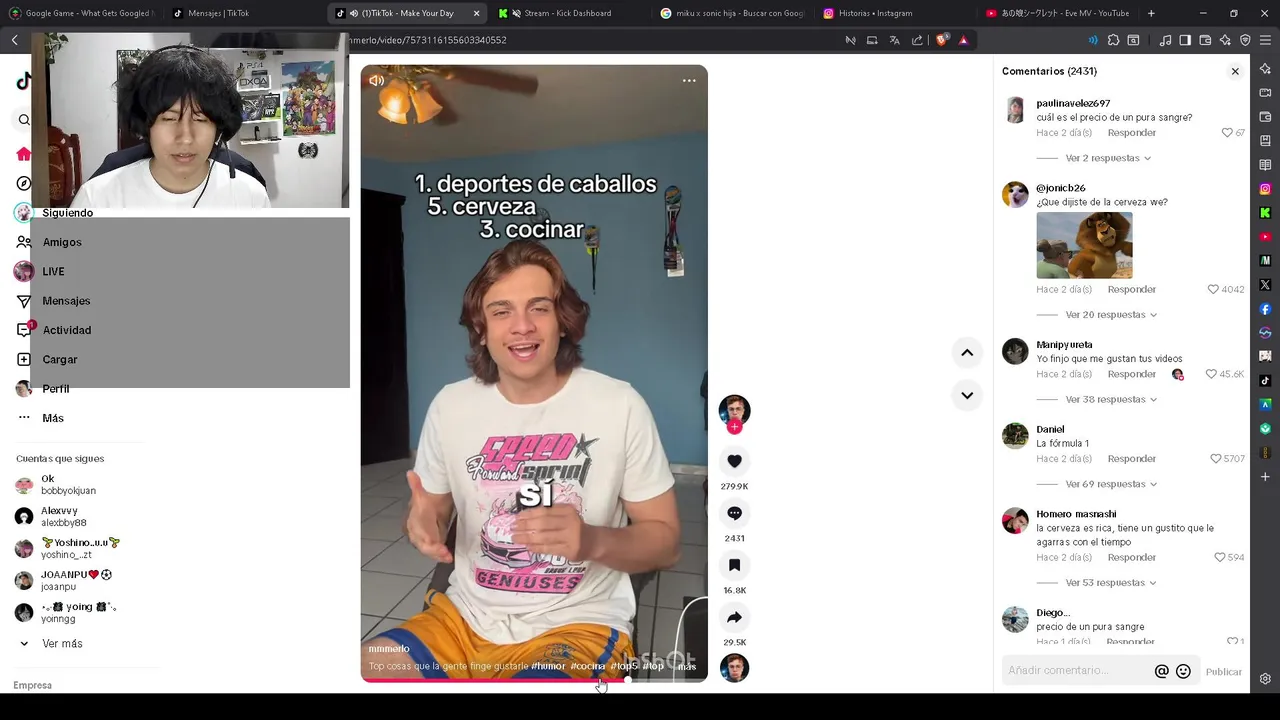1280x720 pixels.
Task: Open TikTok in the browser sidebar
Action: pyautogui.click(x=1265, y=381)
